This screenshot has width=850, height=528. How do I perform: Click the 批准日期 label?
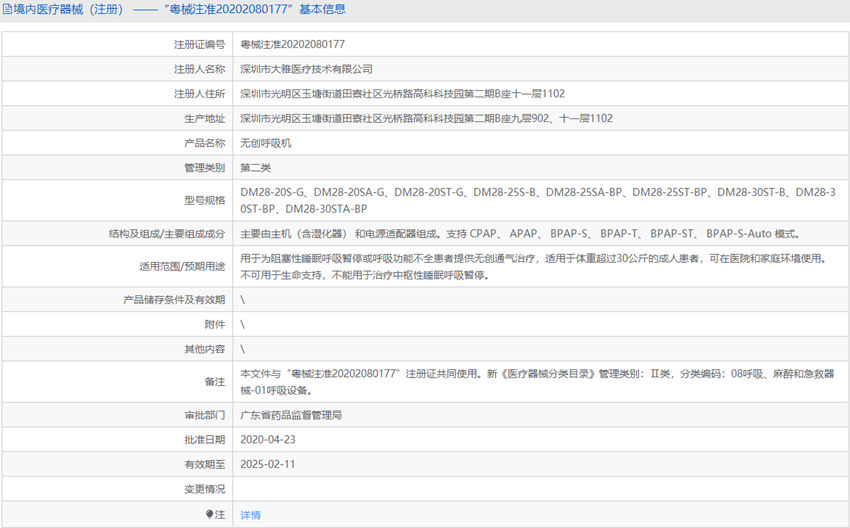(204, 440)
